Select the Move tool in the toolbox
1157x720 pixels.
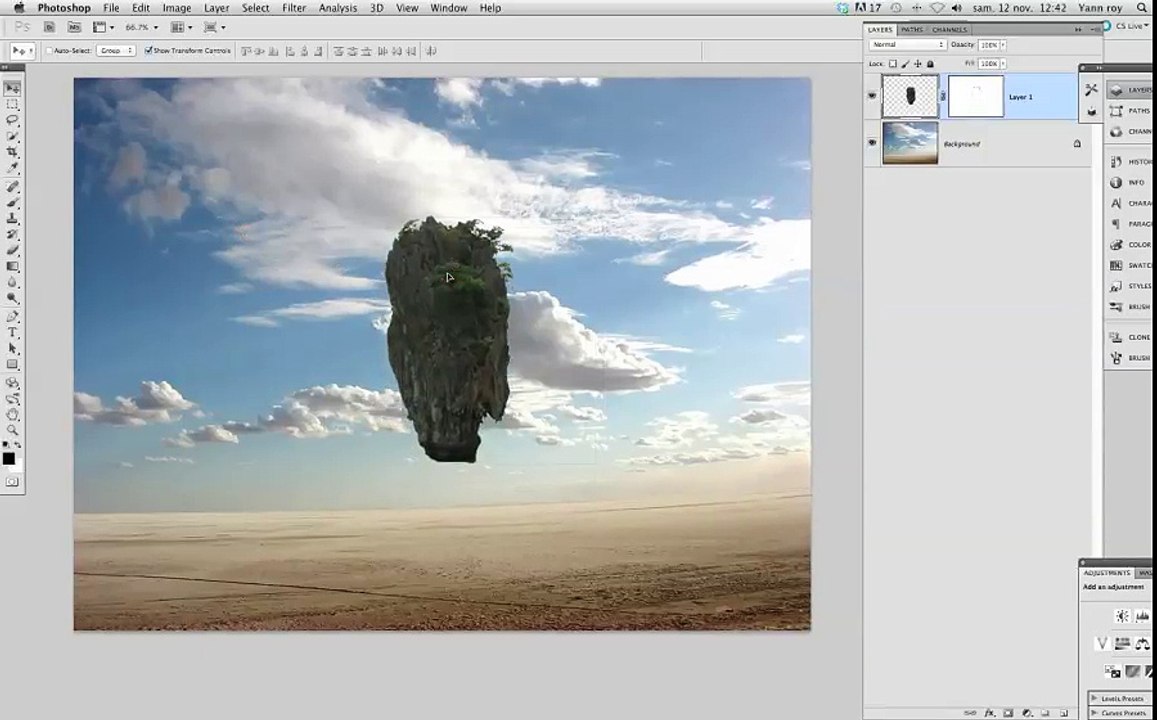[x=12, y=89]
